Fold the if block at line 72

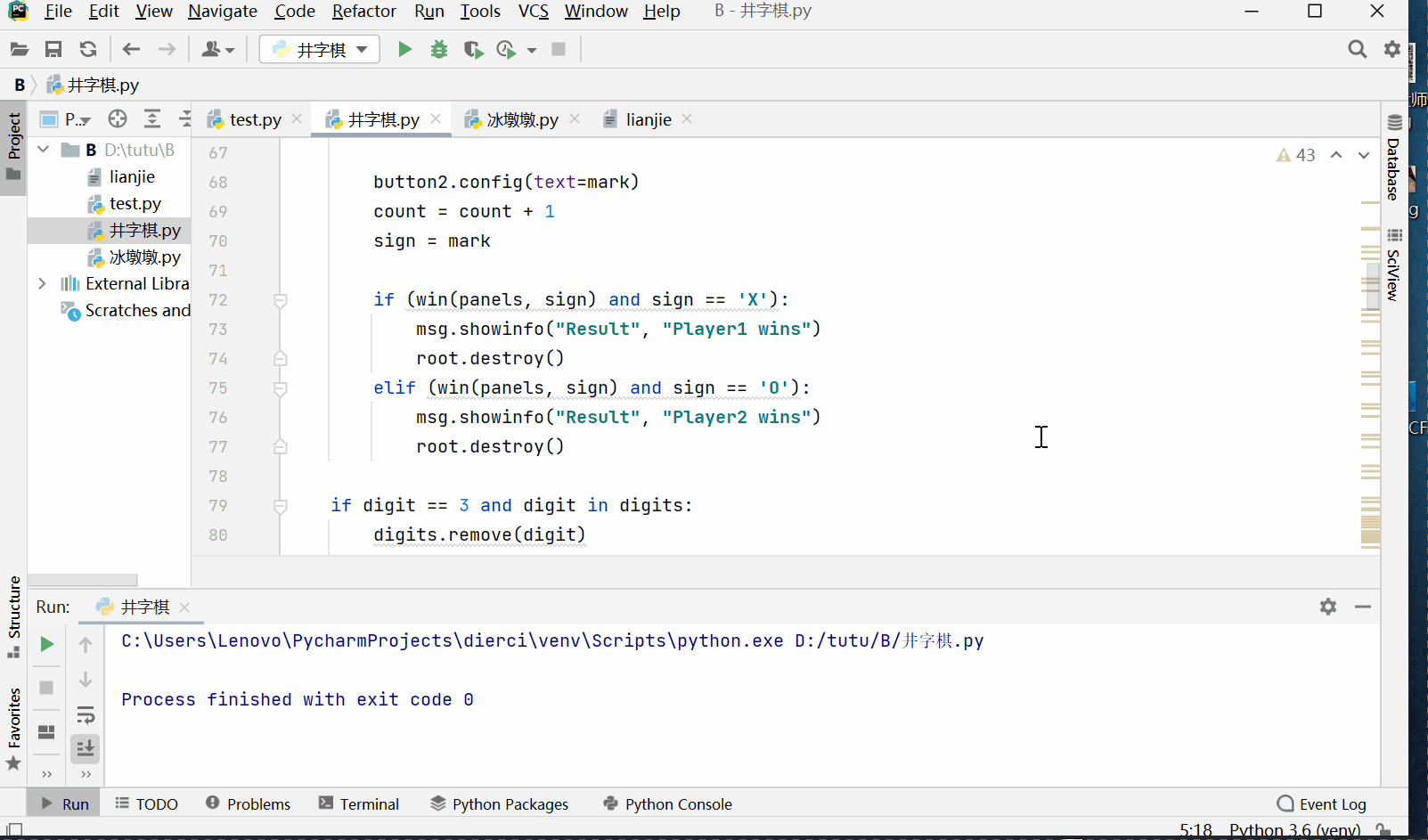(281, 300)
